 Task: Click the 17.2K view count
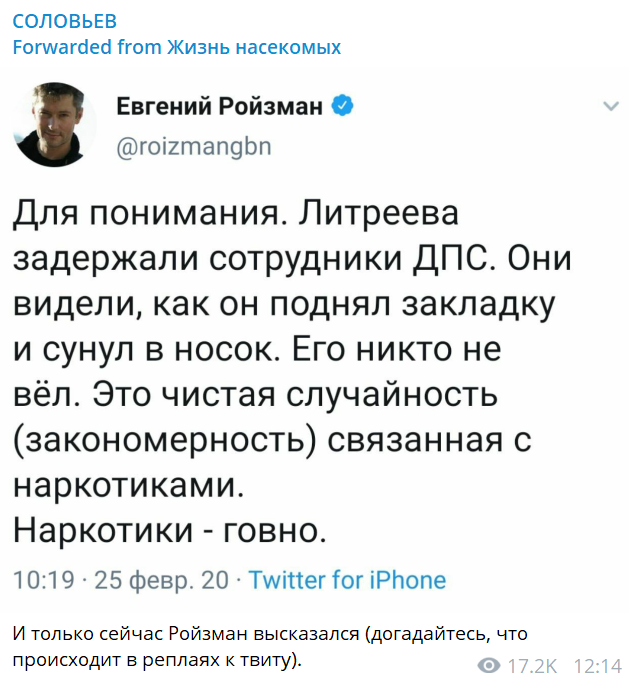[x=532, y=665]
